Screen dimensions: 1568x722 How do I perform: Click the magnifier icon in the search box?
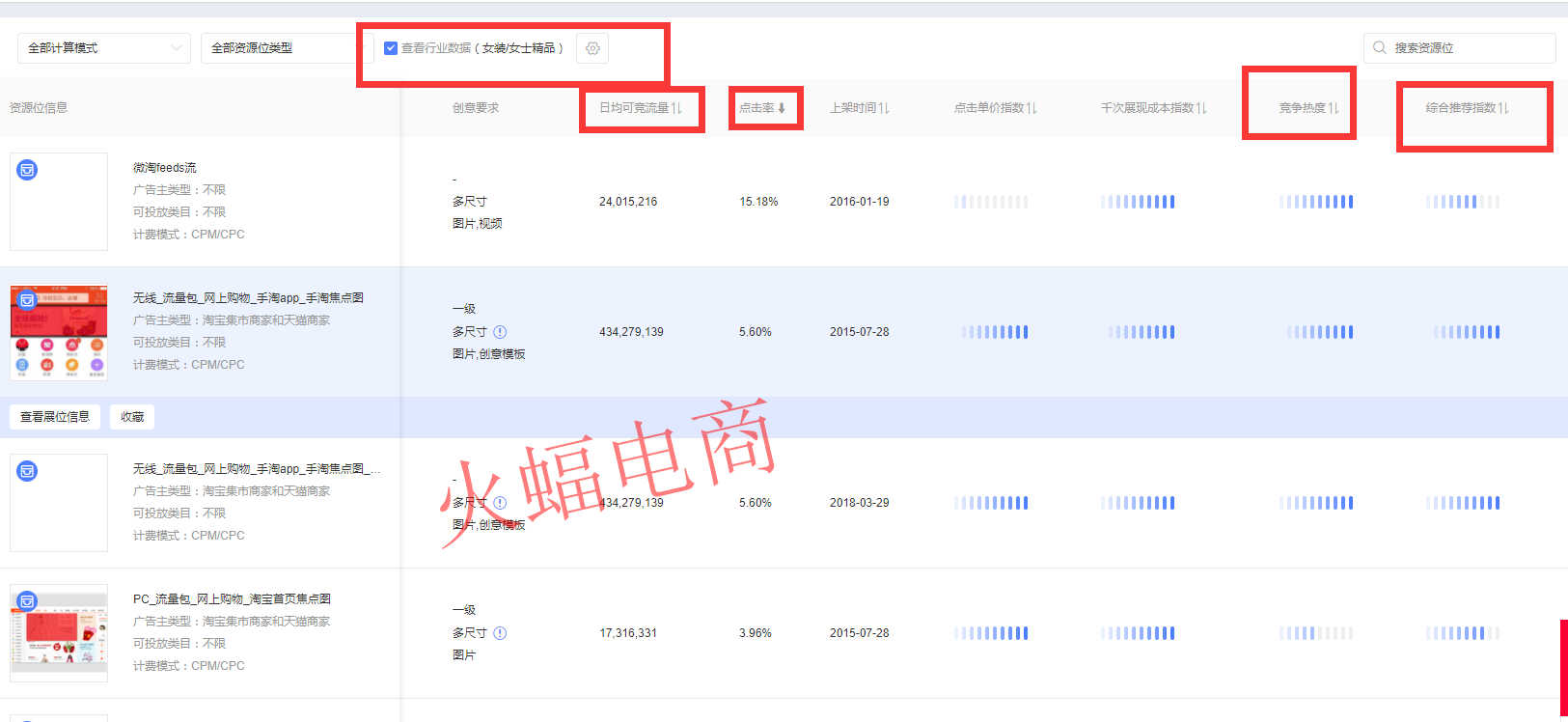pos(1380,47)
